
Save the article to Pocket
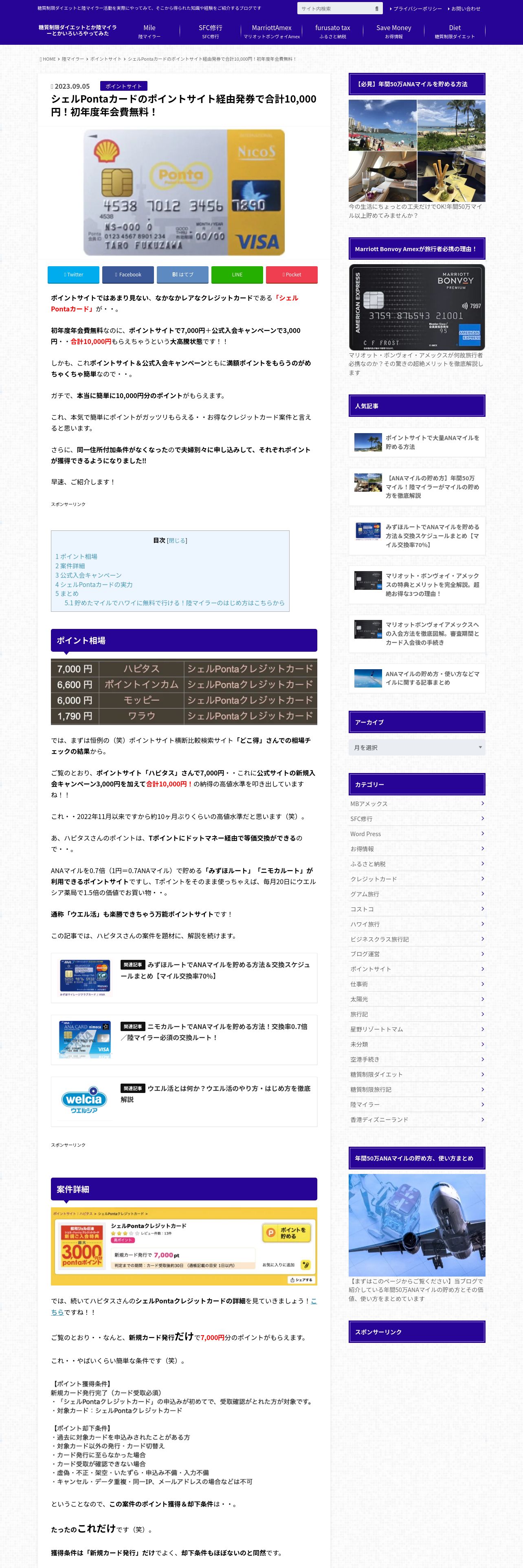point(292,274)
